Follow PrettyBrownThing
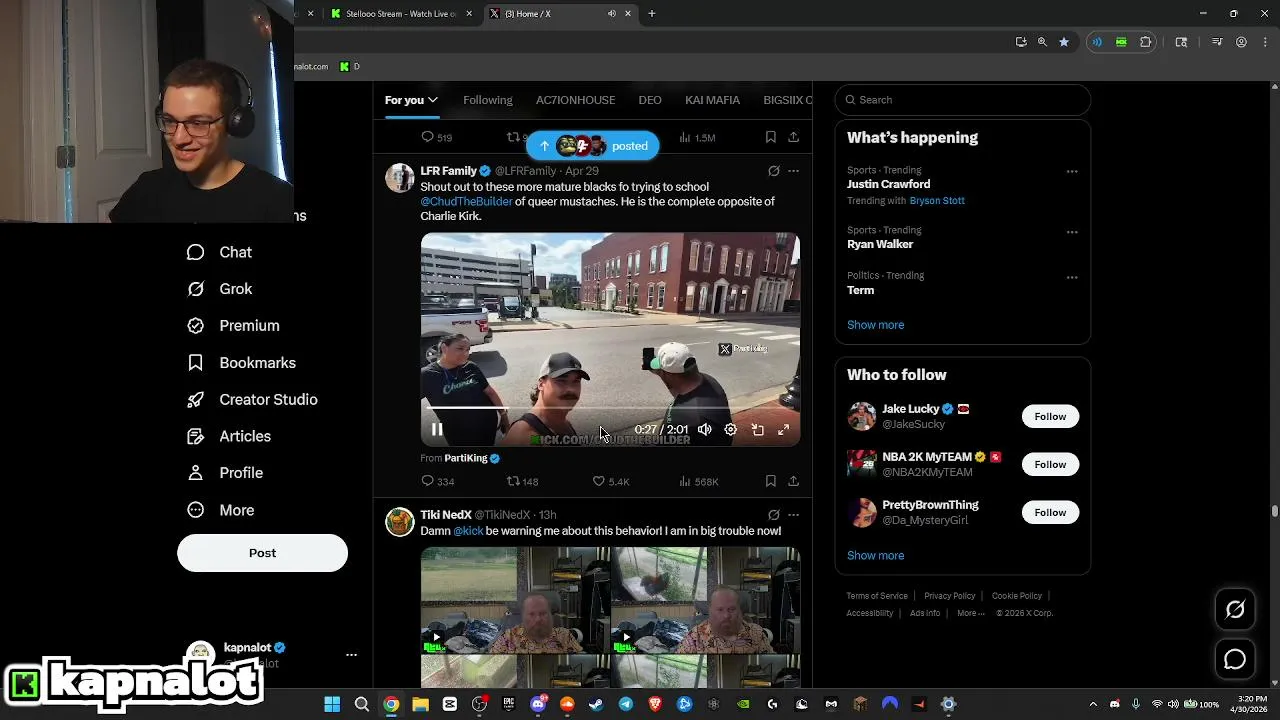 click(x=1050, y=512)
